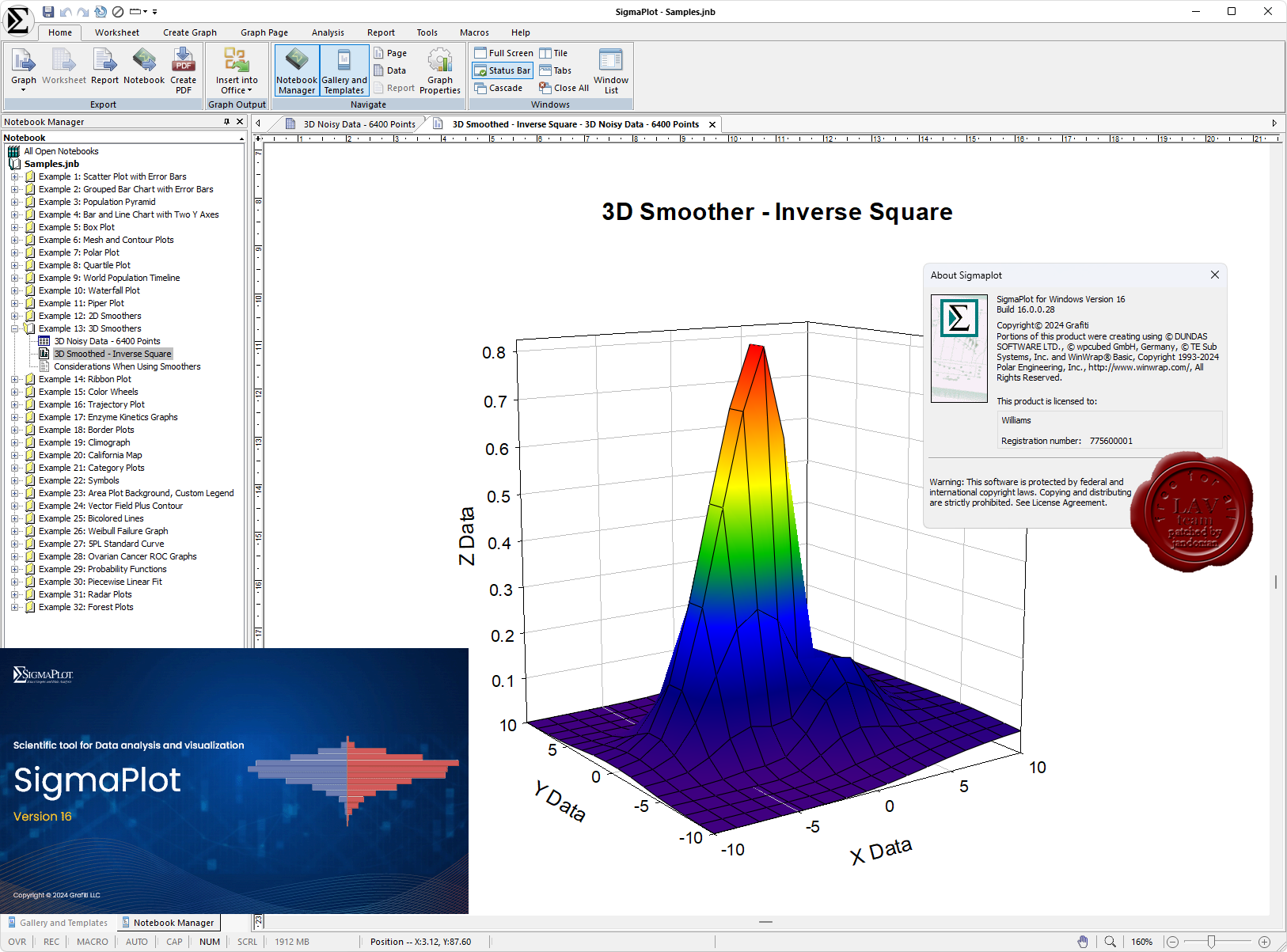Switch to Notebook Manager bottom tab
1287x952 pixels.
(x=169, y=923)
